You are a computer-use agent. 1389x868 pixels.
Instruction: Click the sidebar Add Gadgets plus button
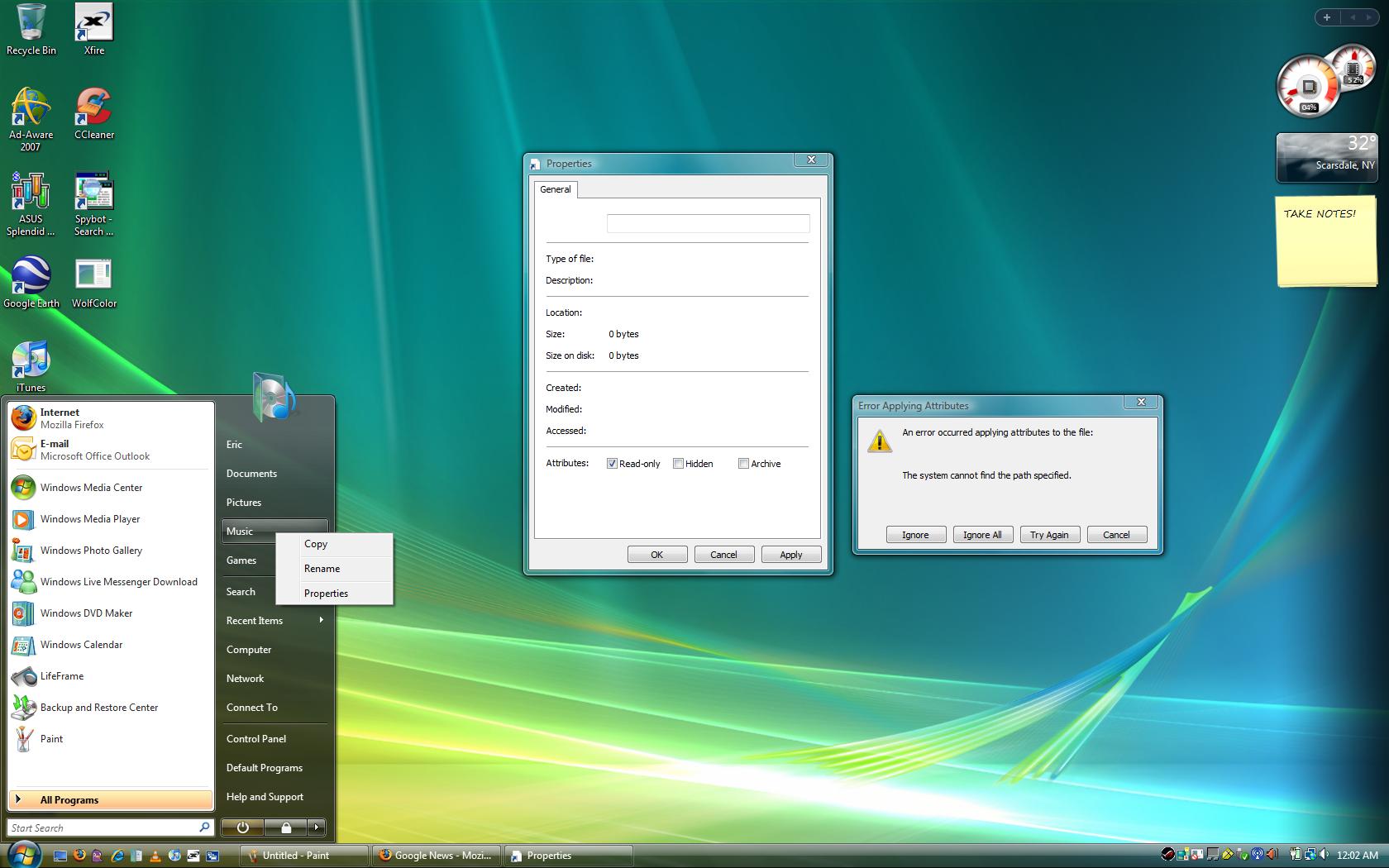pyautogui.click(x=1326, y=17)
